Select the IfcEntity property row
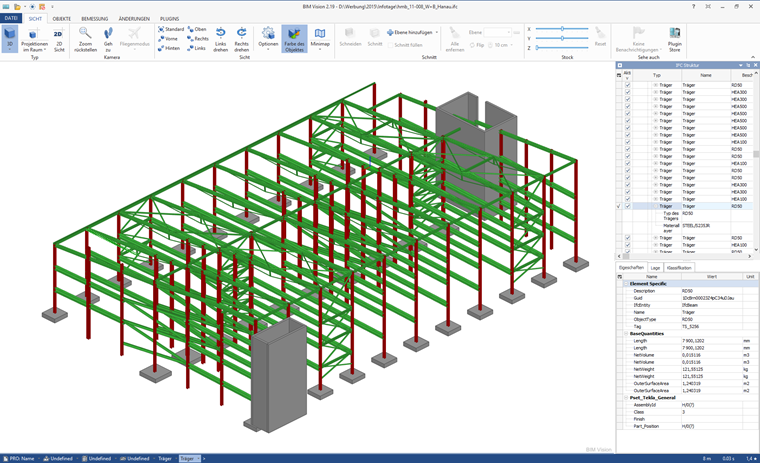 (688, 305)
